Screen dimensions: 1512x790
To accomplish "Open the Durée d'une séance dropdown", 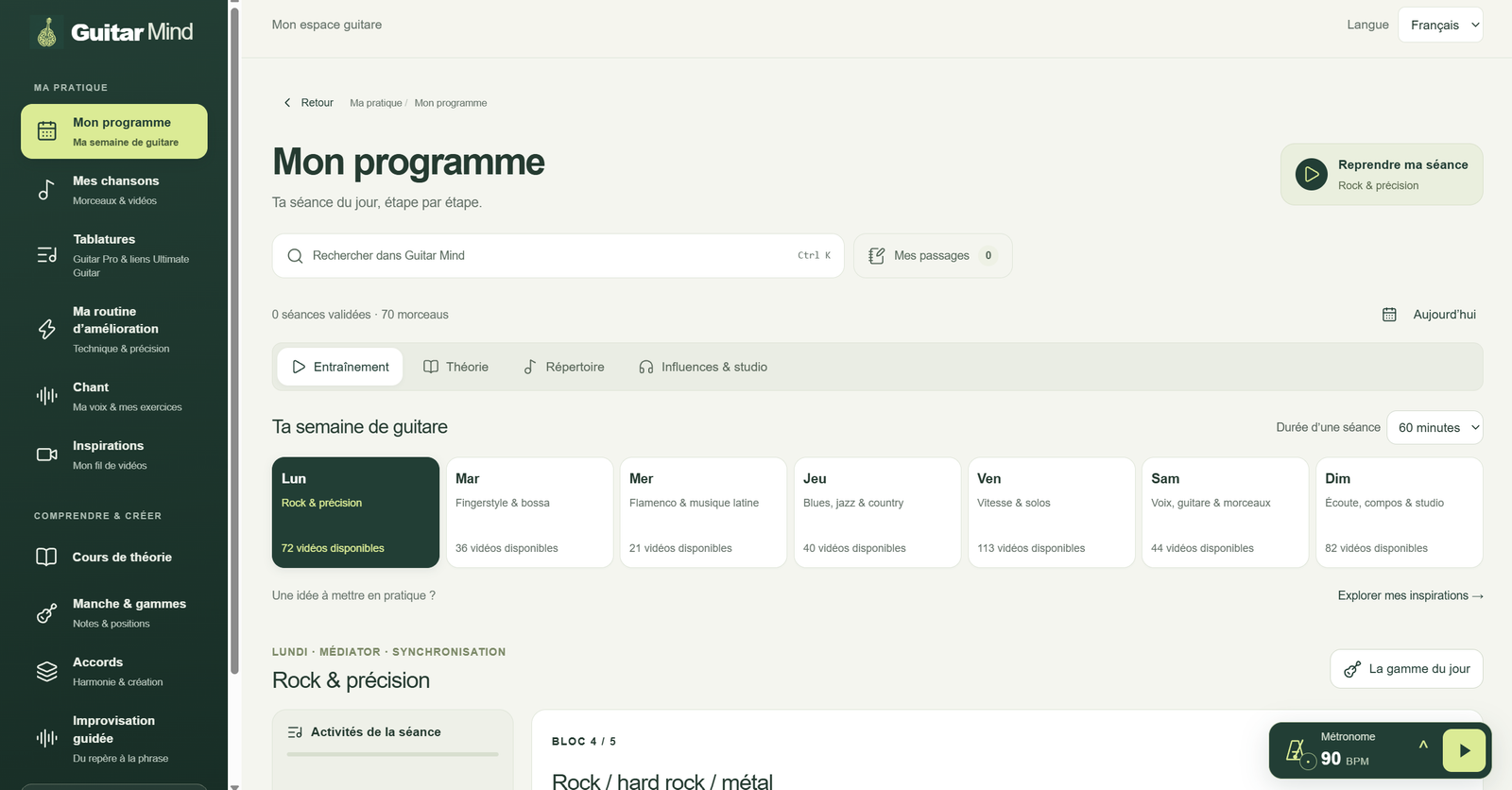I will (1435, 427).
